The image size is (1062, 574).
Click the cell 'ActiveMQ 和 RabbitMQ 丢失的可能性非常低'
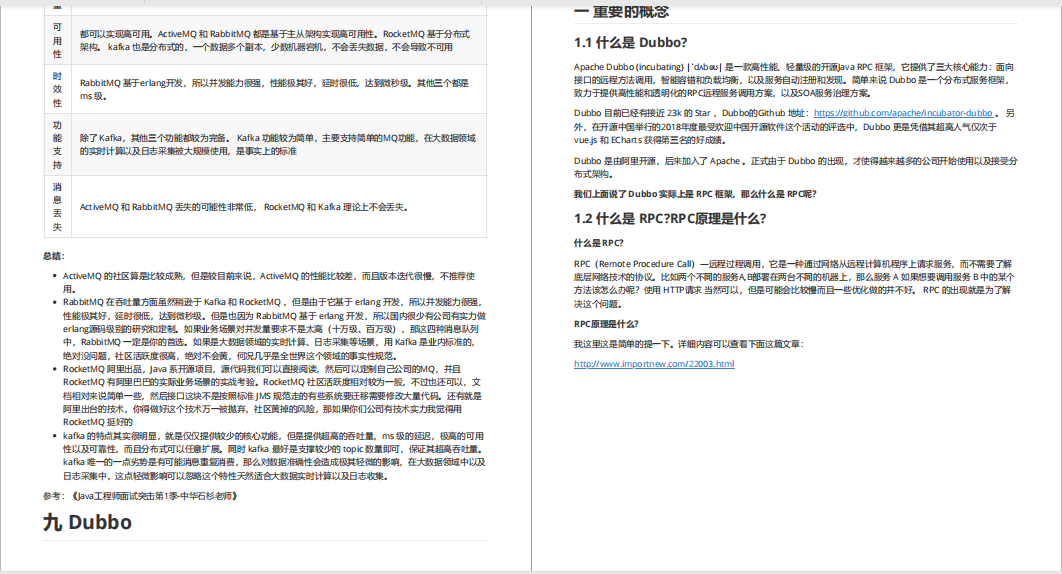pyautogui.click(x=278, y=207)
